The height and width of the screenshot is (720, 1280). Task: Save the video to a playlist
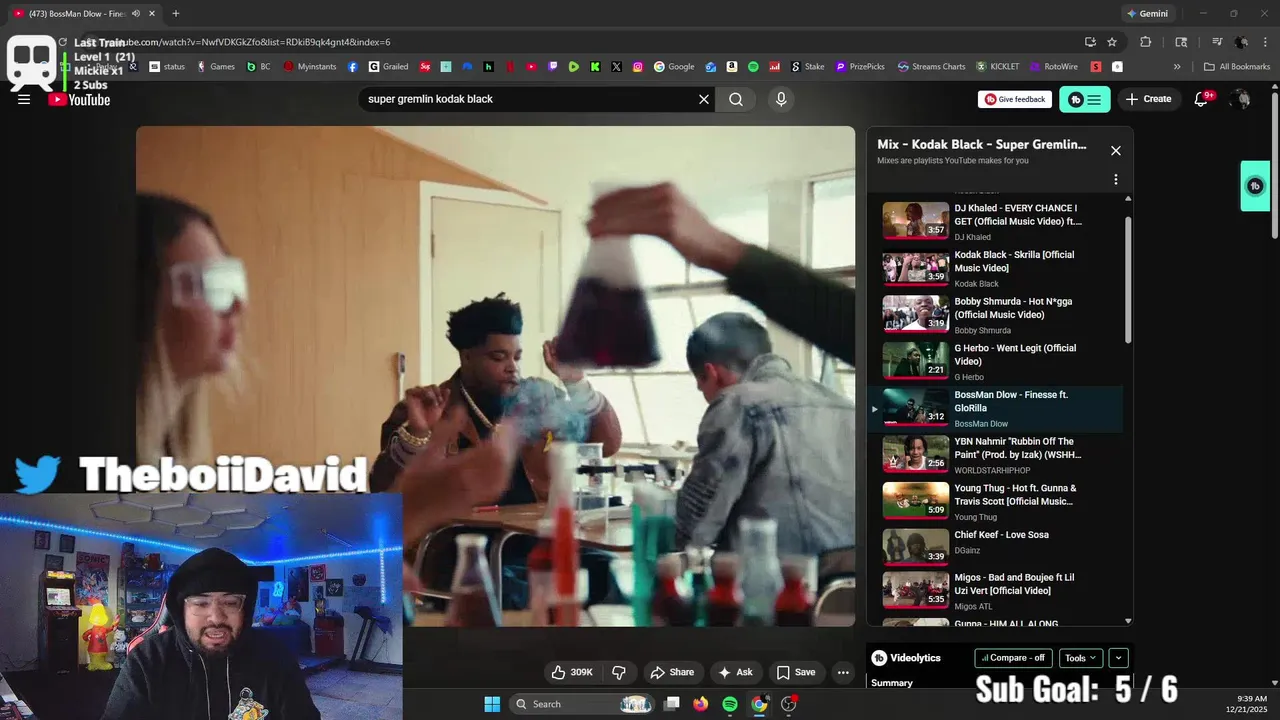tap(796, 673)
